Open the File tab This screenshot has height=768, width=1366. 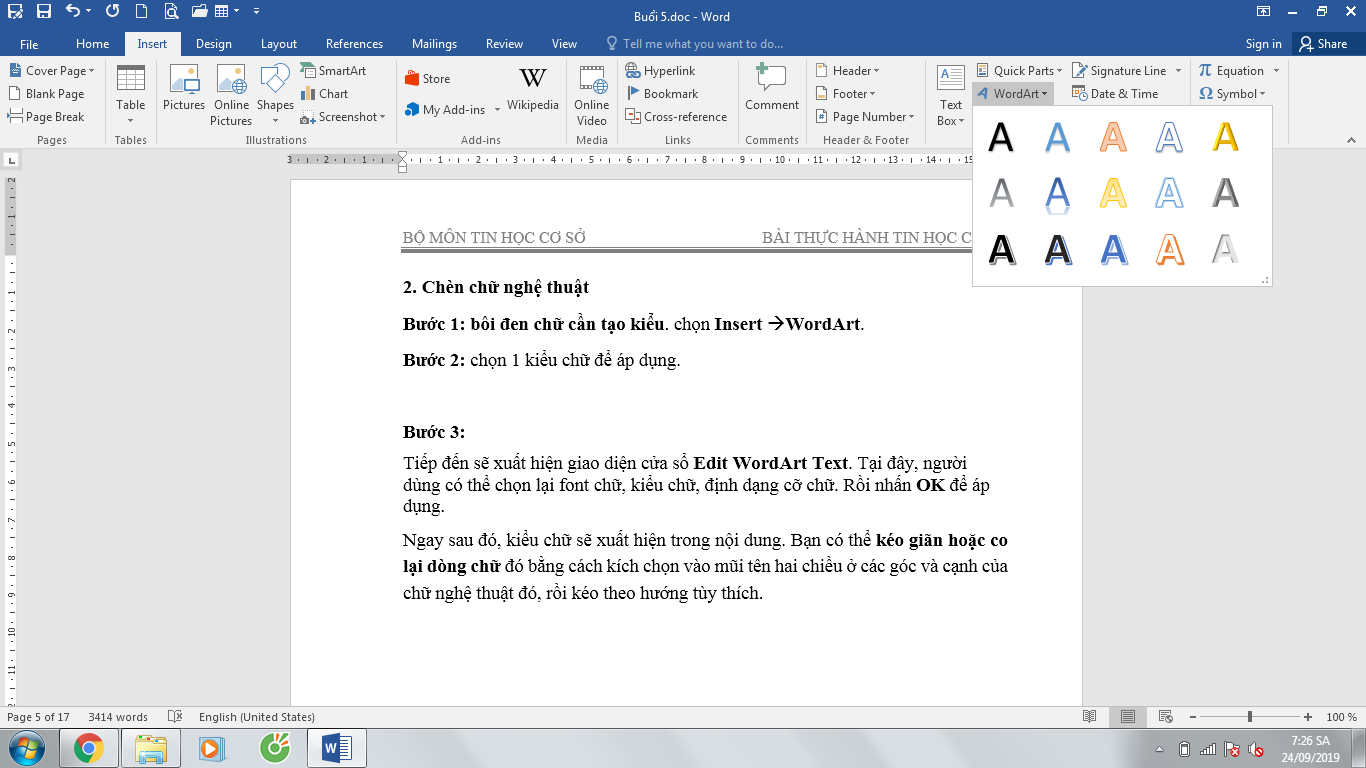point(29,44)
